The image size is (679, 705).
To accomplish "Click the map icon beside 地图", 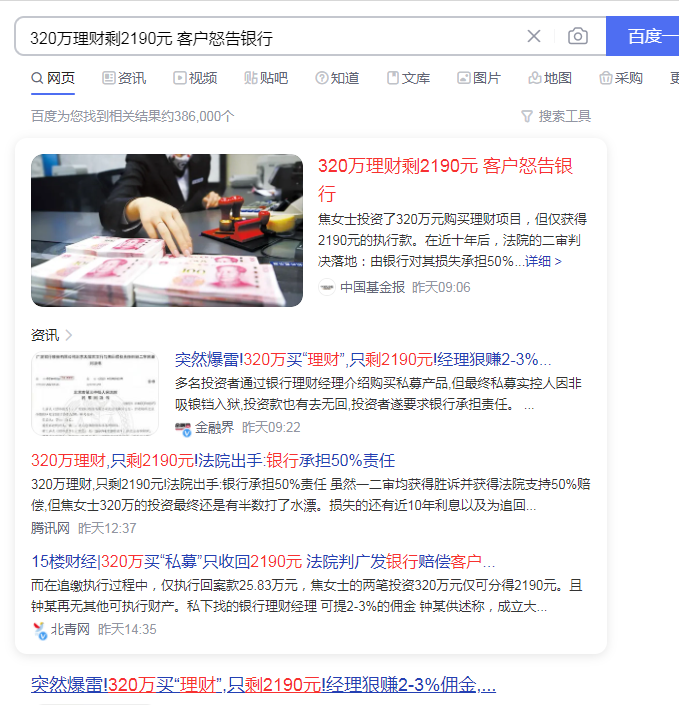I will pos(535,78).
